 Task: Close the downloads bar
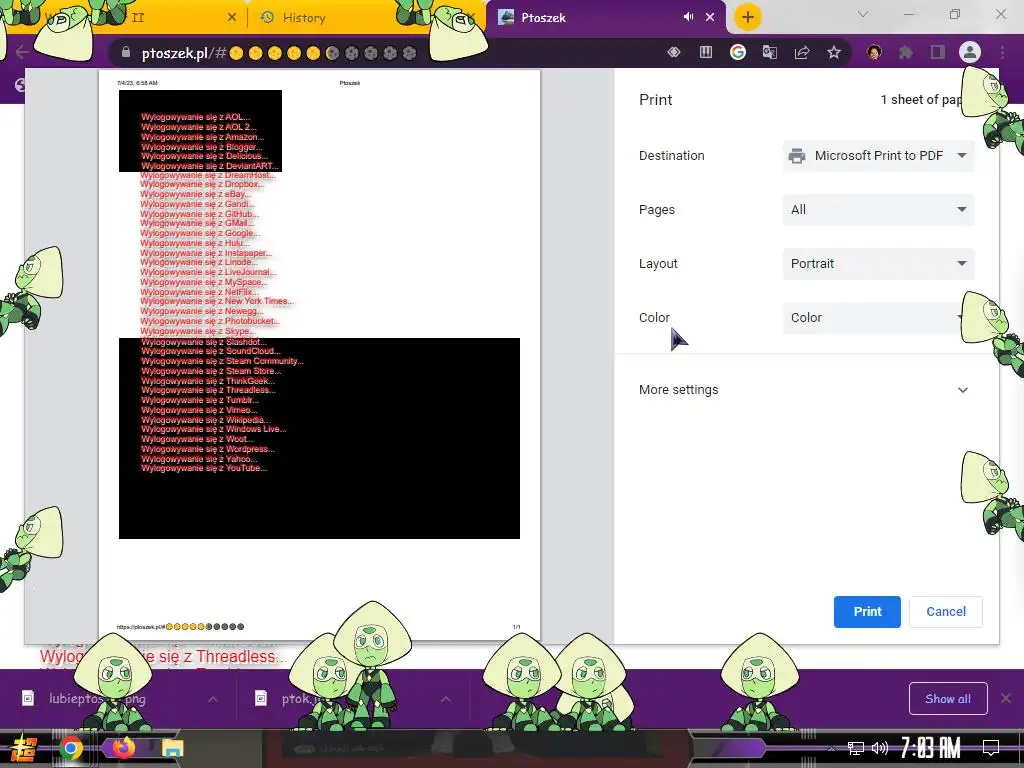pyautogui.click(x=1006, y=699)
